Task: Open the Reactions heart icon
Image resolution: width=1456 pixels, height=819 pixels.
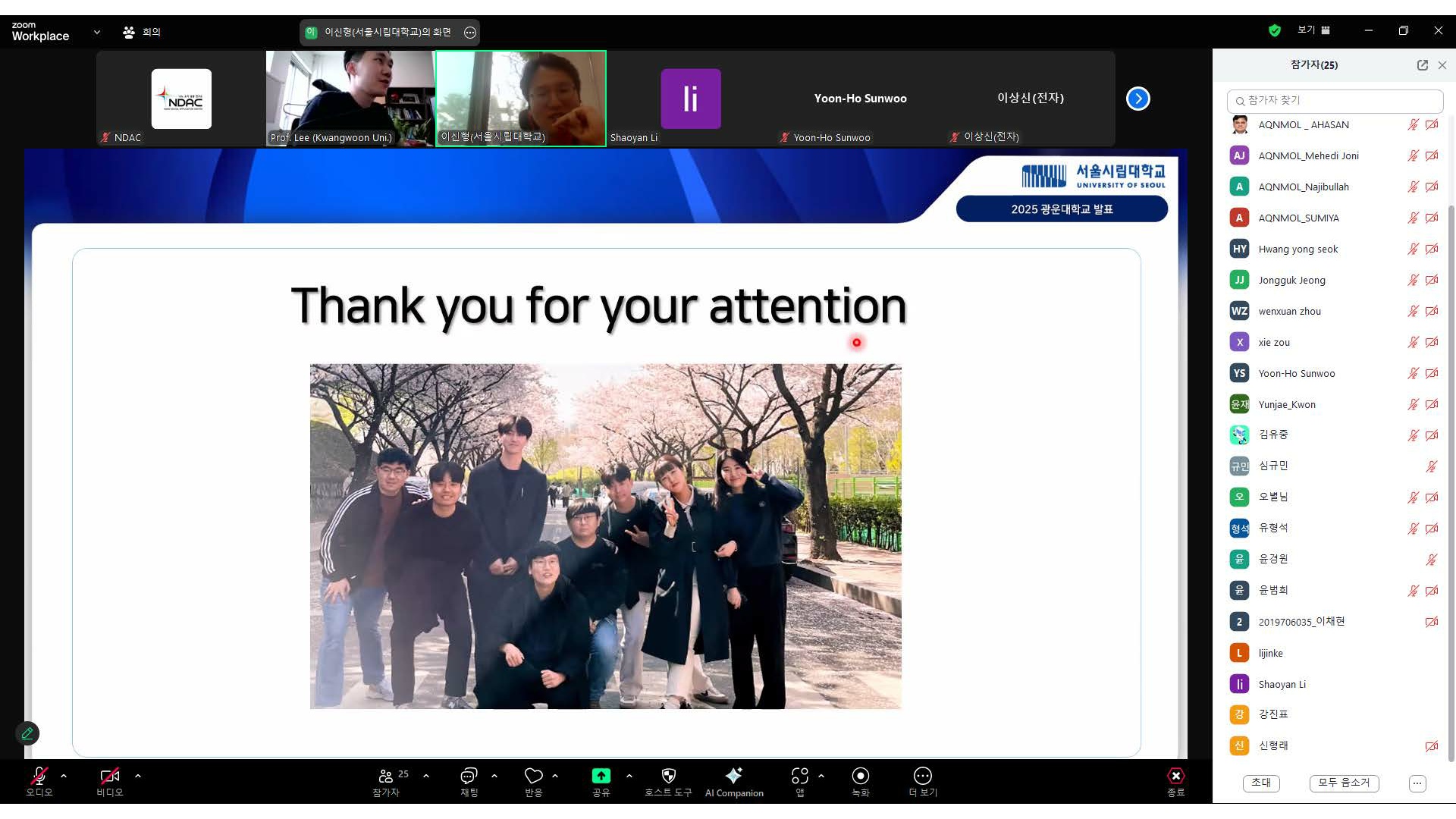Action: point(533,776)
